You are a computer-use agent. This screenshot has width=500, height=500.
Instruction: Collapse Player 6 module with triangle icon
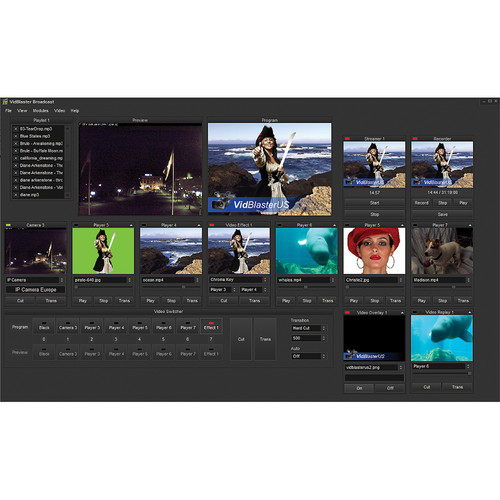[x=334, y=225]
